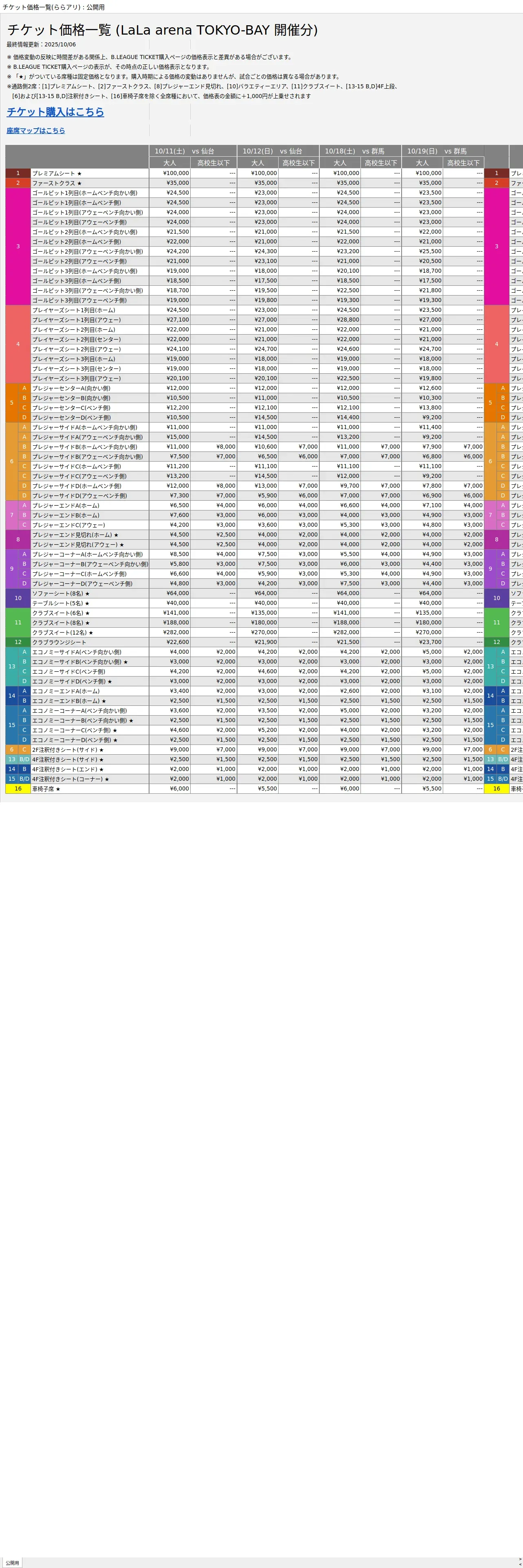Click ¥23,700 for クラブラウンジシート on 10/19
This screenshot has height=1568, width=523.
coord(422,642)
